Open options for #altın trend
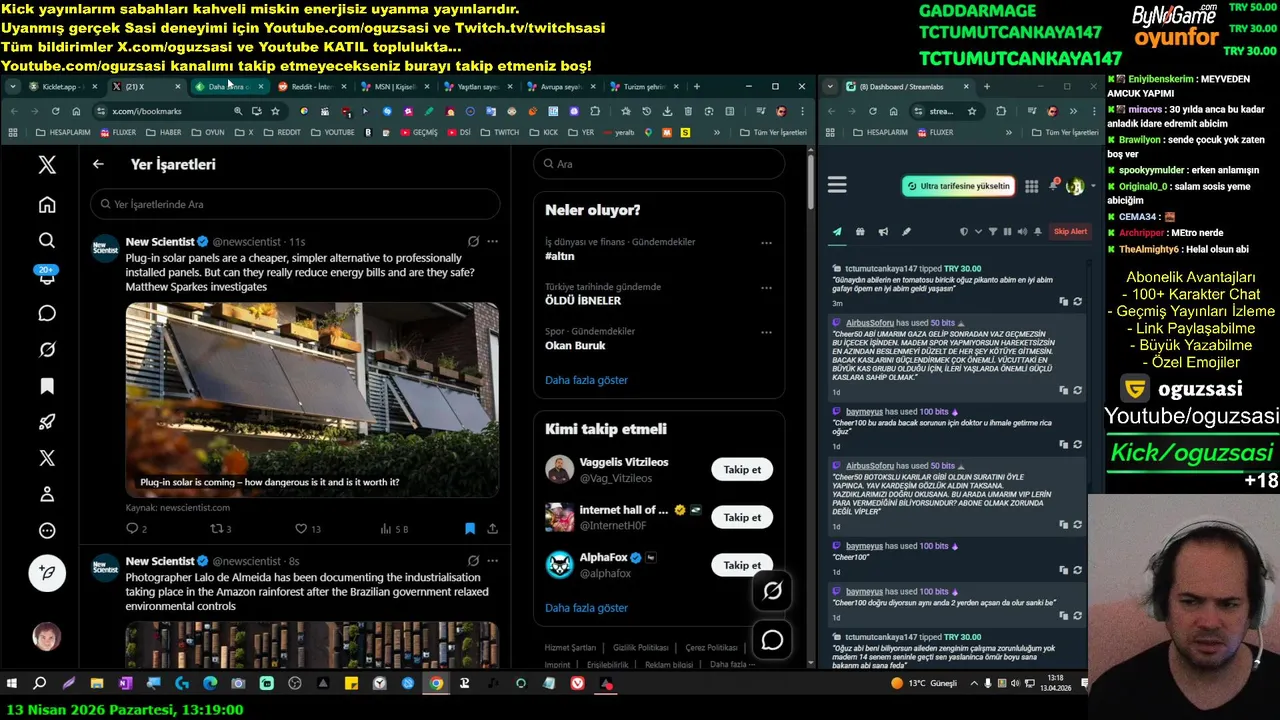This screenshot has height=720, width=1280. pos(766,243)
